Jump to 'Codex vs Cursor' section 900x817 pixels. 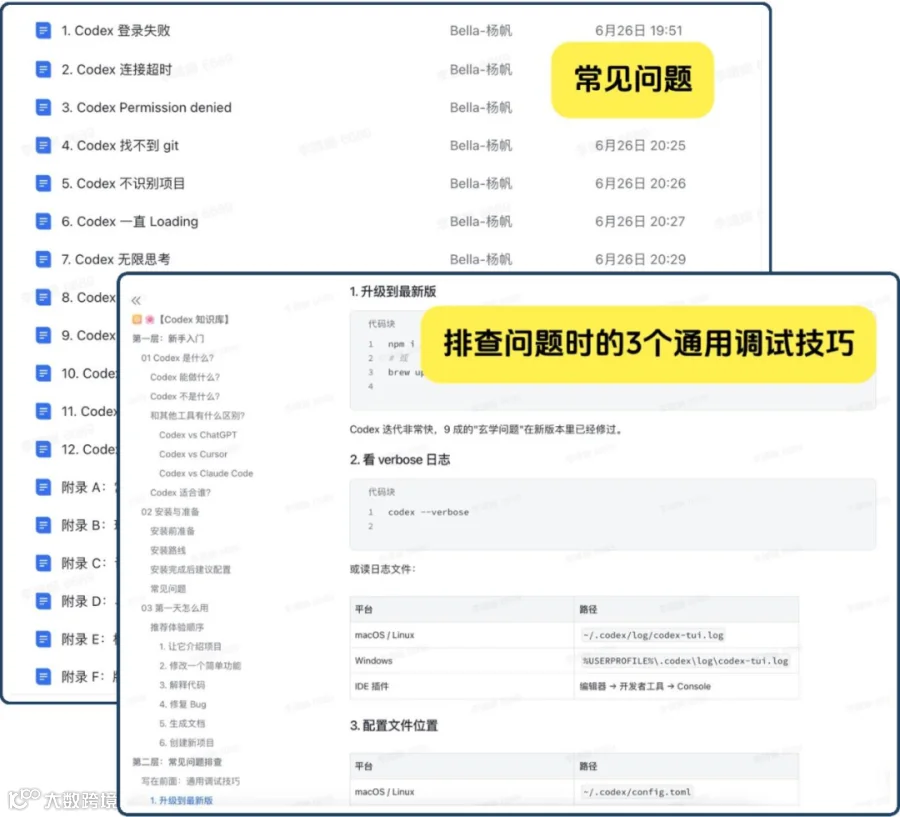coord(193,454)
